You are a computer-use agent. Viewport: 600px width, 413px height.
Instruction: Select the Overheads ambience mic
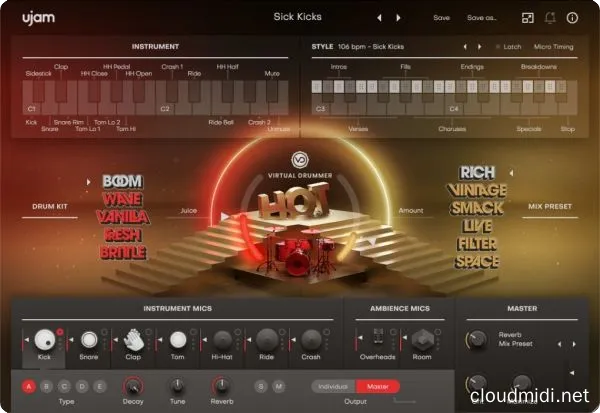tap(376, 340)
